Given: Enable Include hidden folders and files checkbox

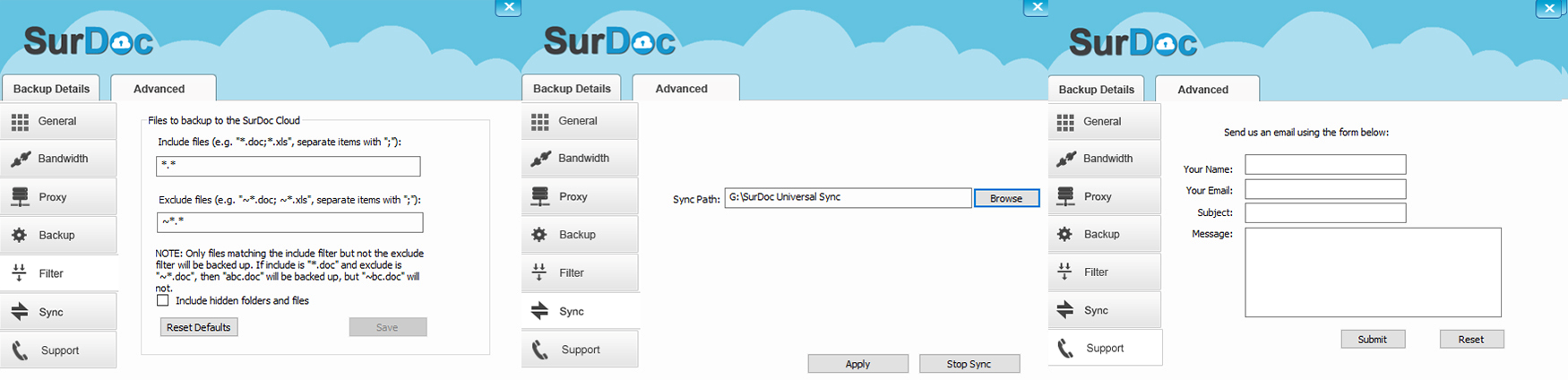Looking at the screenshot, I should [x=162, y=300].
